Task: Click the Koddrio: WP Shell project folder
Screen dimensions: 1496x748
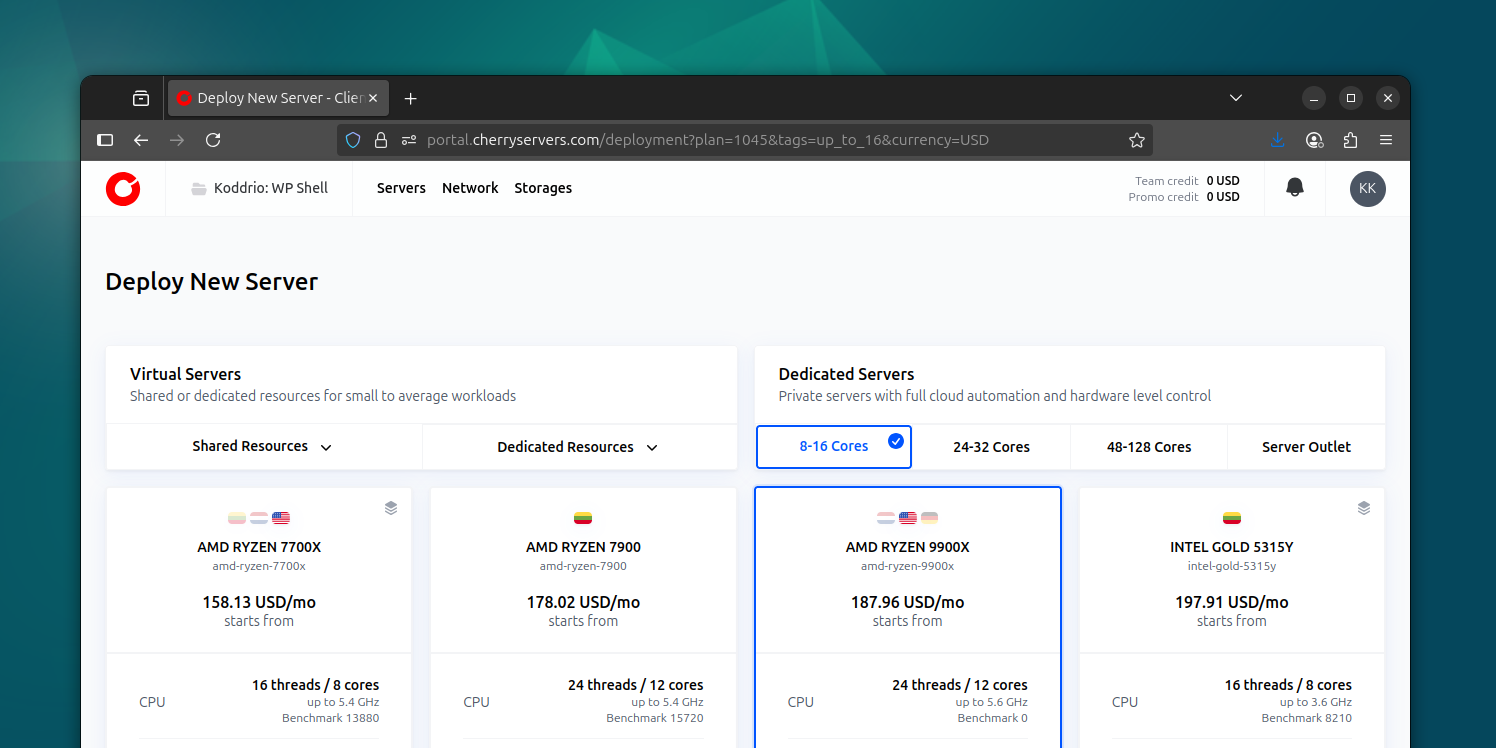Action: (260, 188)
